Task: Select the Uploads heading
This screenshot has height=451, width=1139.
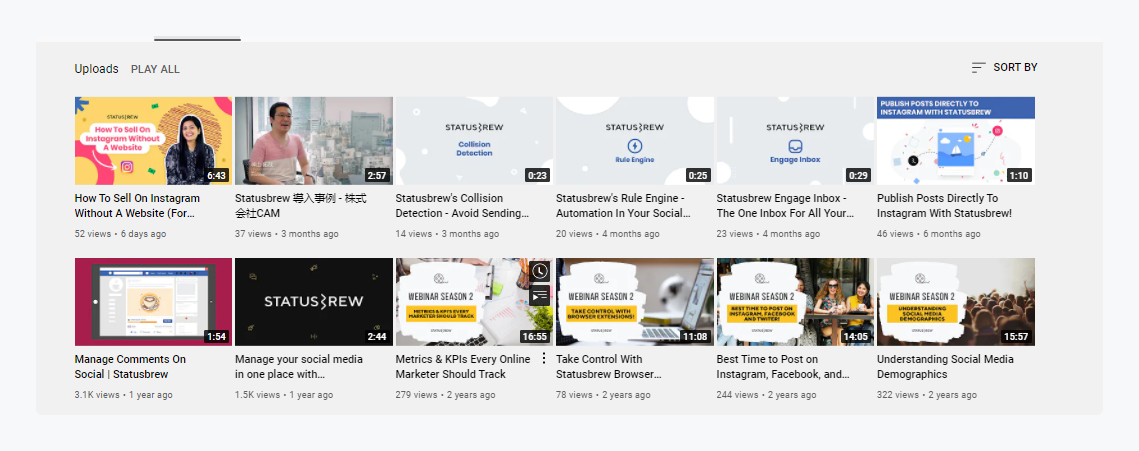Action: tap(96, 69)
